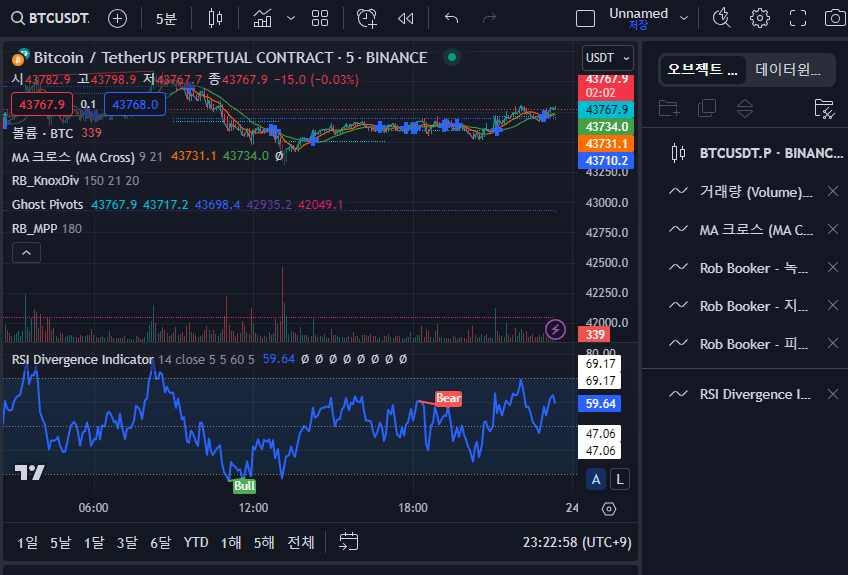
Task: Select RSI Divergence Indicator legend
Action: pyautogui.click(x=83, y=360)
